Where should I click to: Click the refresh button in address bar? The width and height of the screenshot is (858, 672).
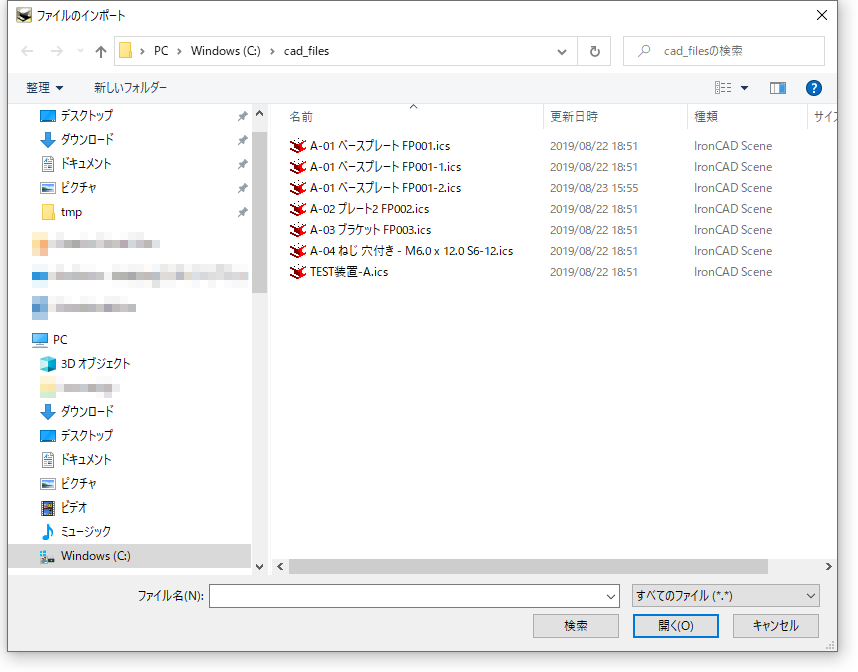pyautogui.click(x=595, y=51)
